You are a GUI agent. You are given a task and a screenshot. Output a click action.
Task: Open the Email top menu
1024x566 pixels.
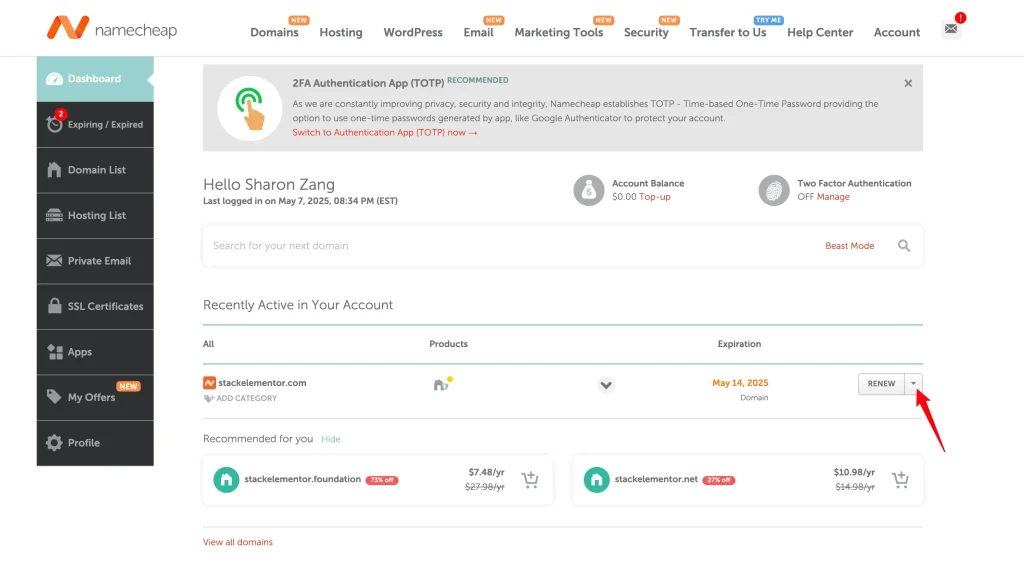[479, 32]
